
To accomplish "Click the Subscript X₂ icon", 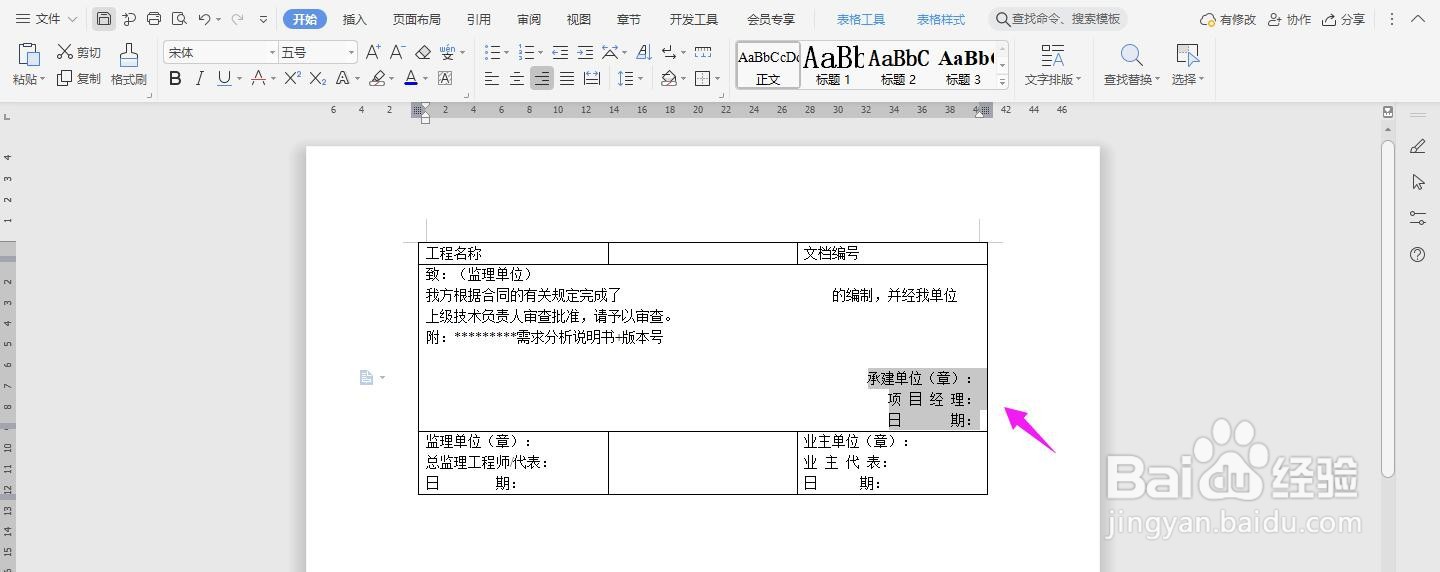I will [x=318, y=78].
